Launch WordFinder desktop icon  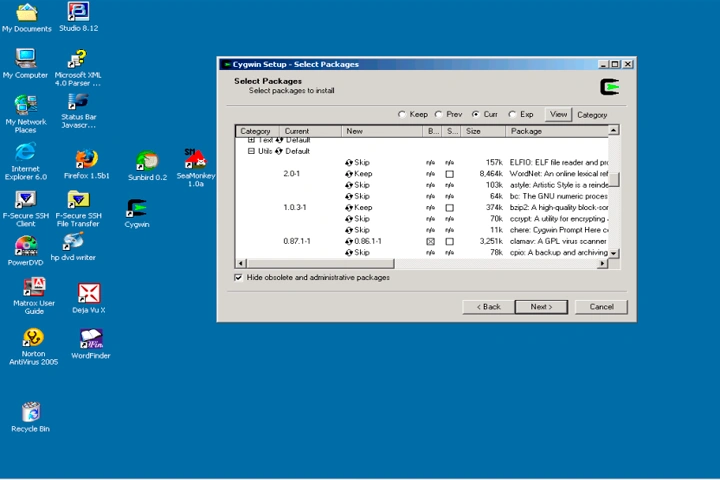pos(91,344)
